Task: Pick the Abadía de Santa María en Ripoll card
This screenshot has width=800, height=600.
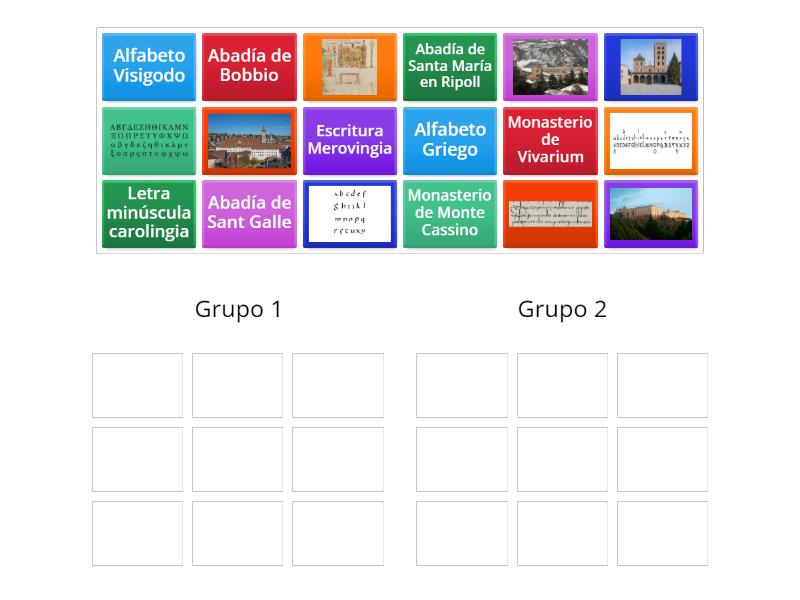Action: coord(450,68)
